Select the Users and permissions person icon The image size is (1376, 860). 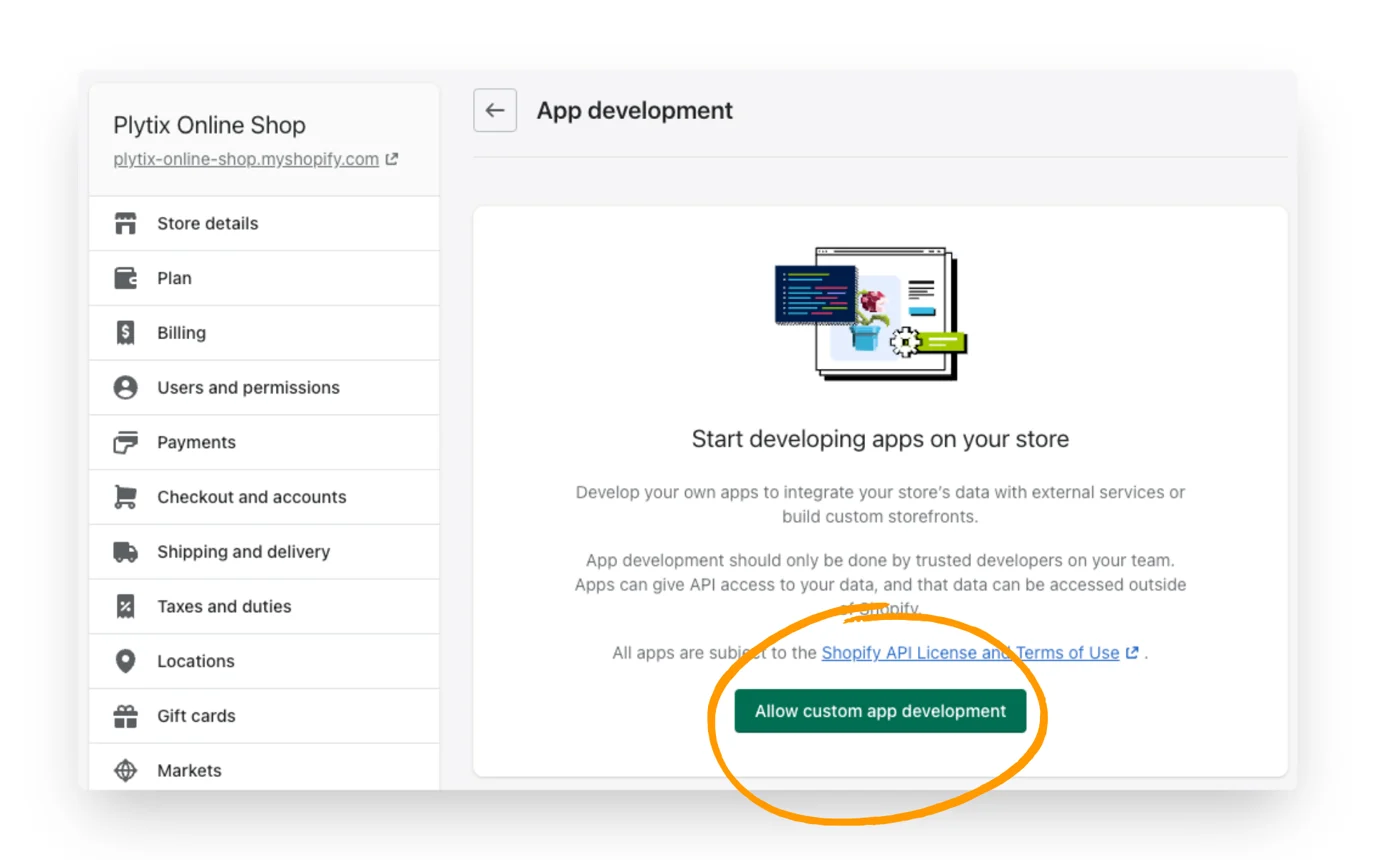coord(125,387)
